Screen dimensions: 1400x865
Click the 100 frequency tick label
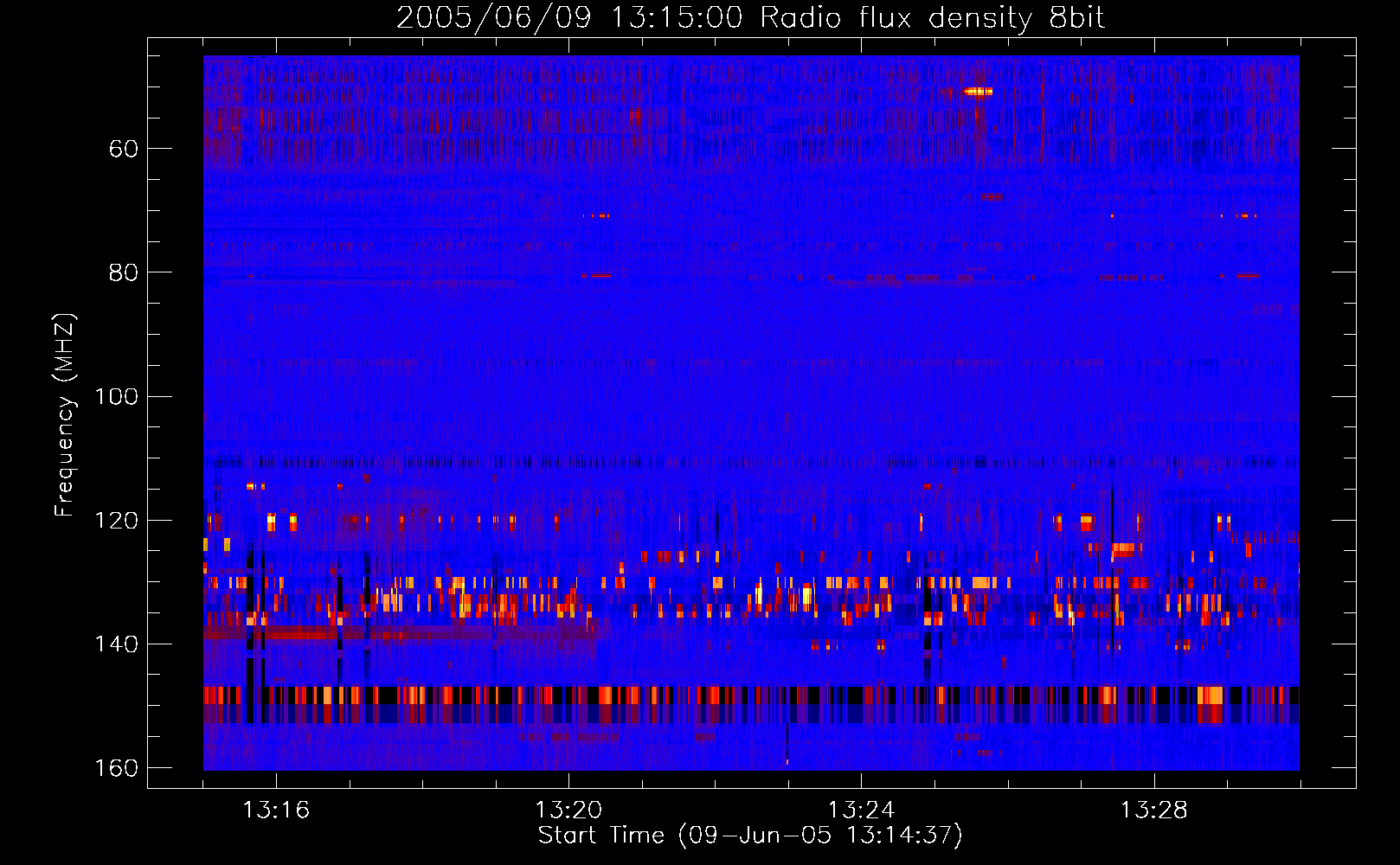[x=117, y=397]
